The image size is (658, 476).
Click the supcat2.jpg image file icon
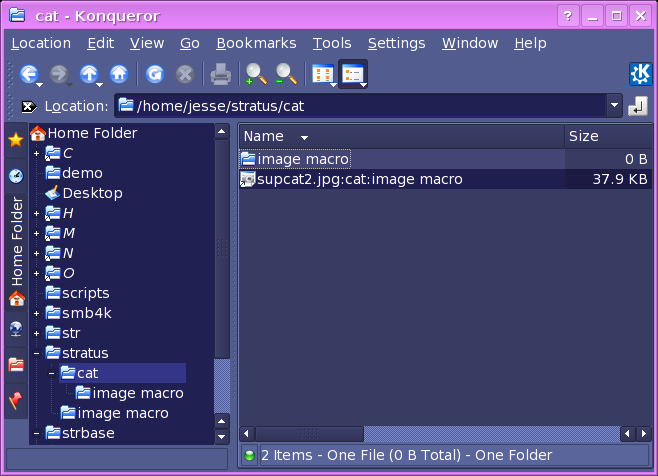pyautogui.click(x=248, y=179)
